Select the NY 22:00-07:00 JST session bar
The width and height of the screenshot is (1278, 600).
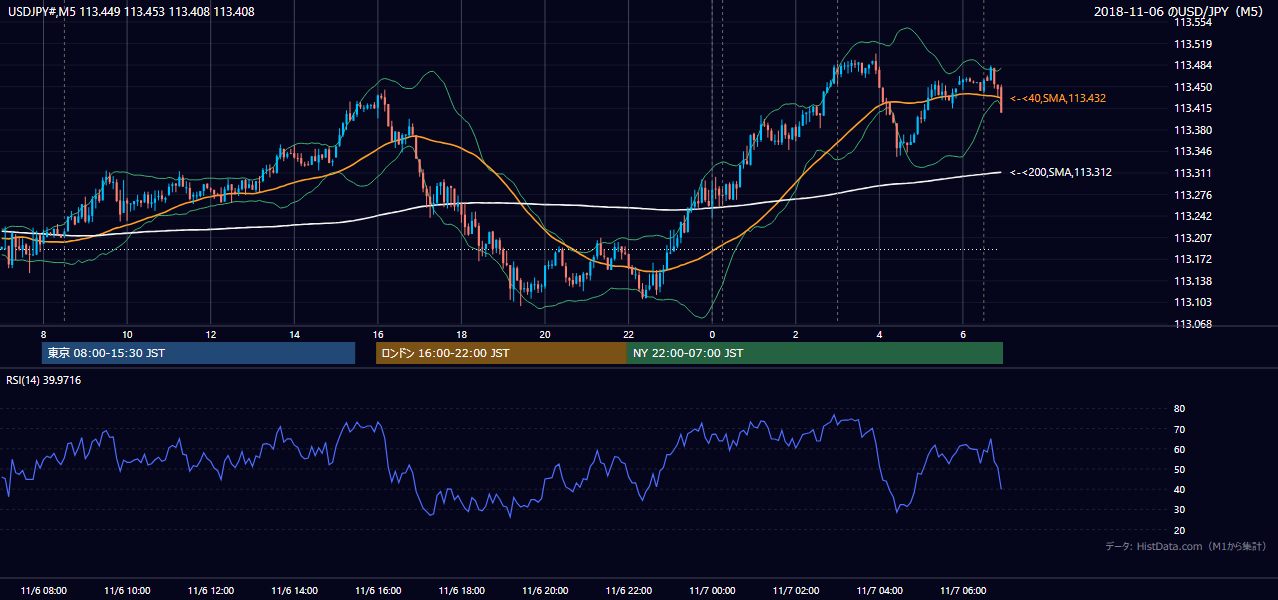(815, 353)
